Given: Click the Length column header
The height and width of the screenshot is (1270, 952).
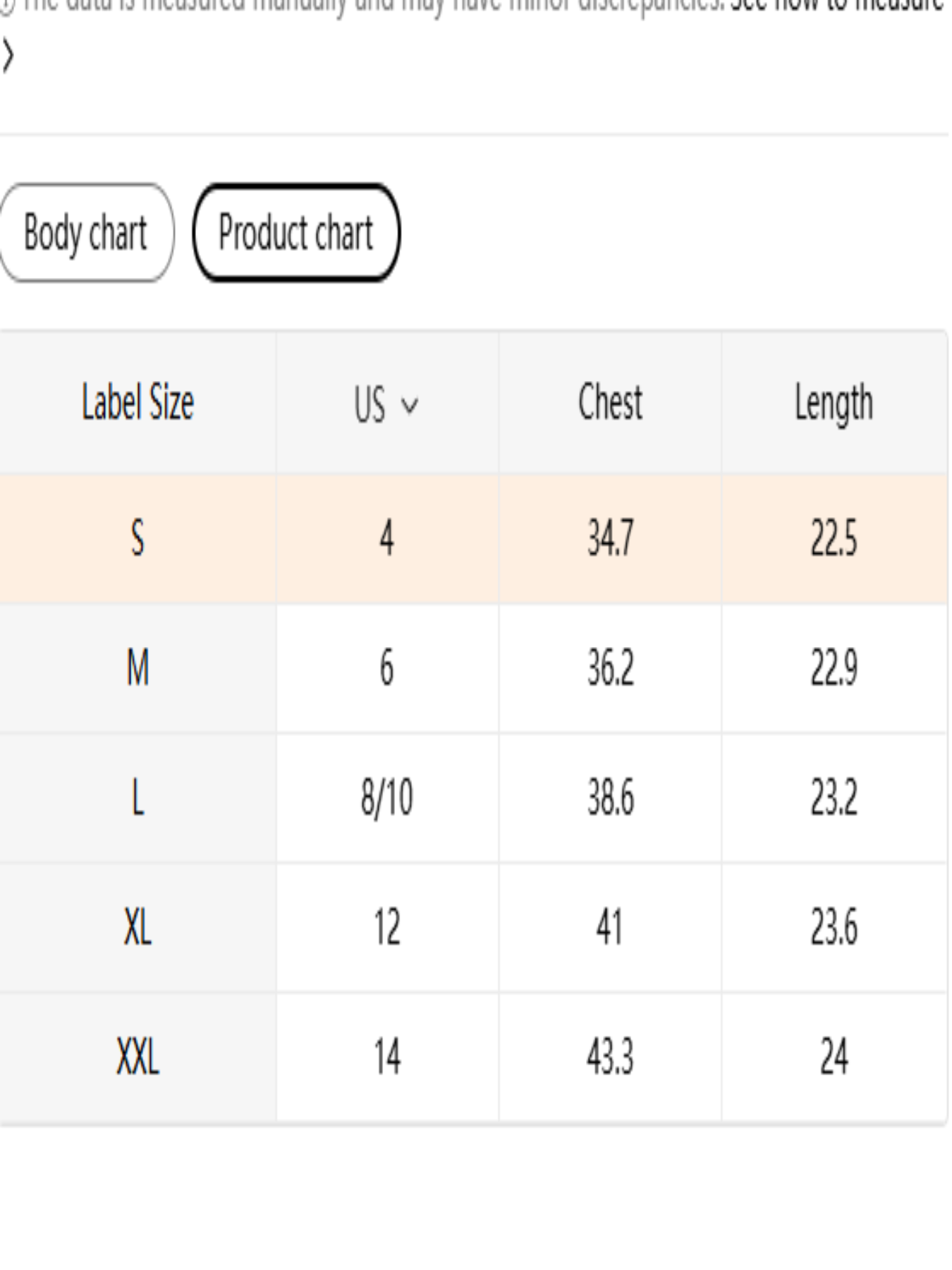Looking at the screenshot, I should (834, 403).
